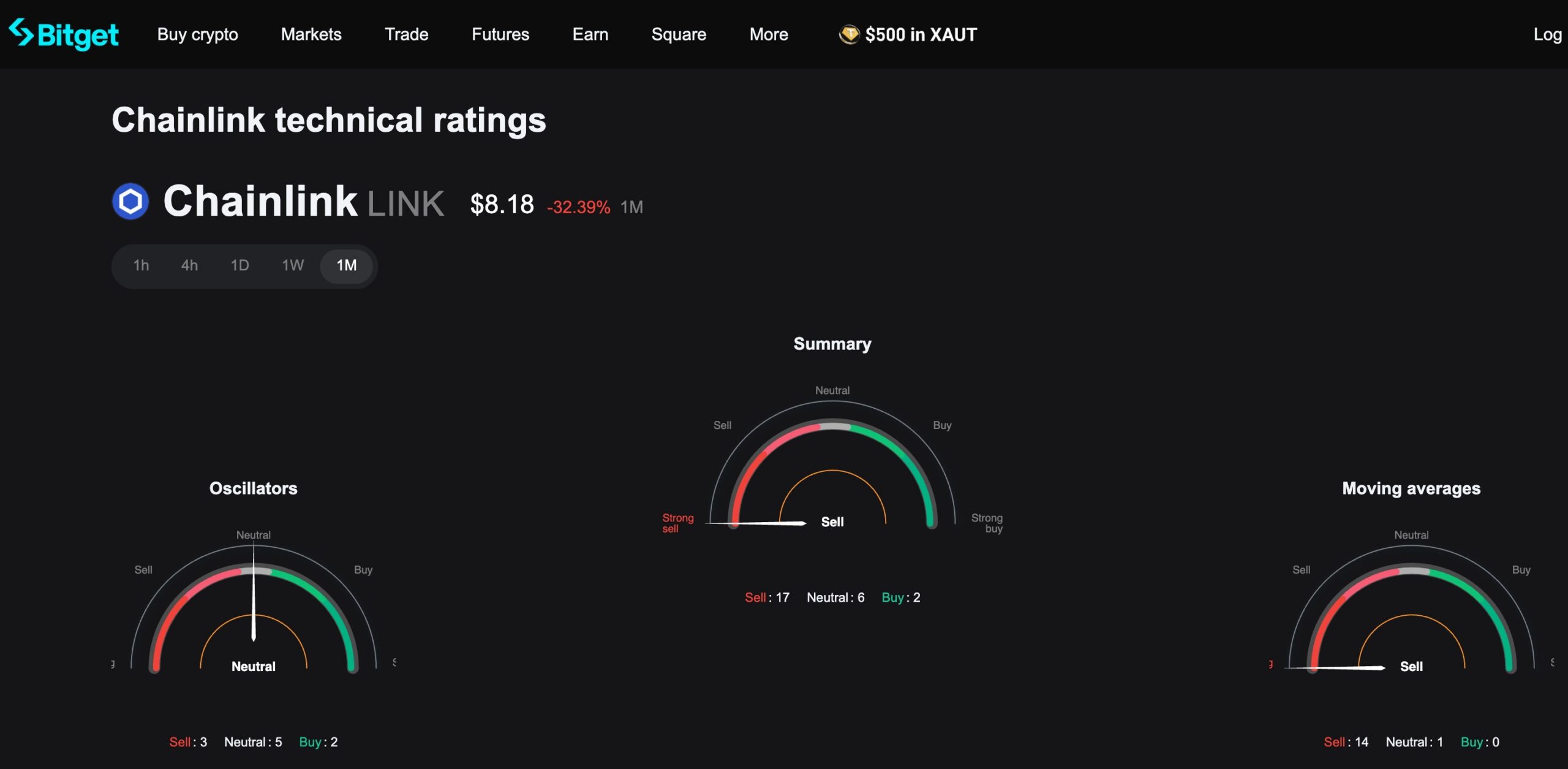Open the Trade menu
Image resolution: width=1568 pixels, height=769 pixels.
pos(406,34)
